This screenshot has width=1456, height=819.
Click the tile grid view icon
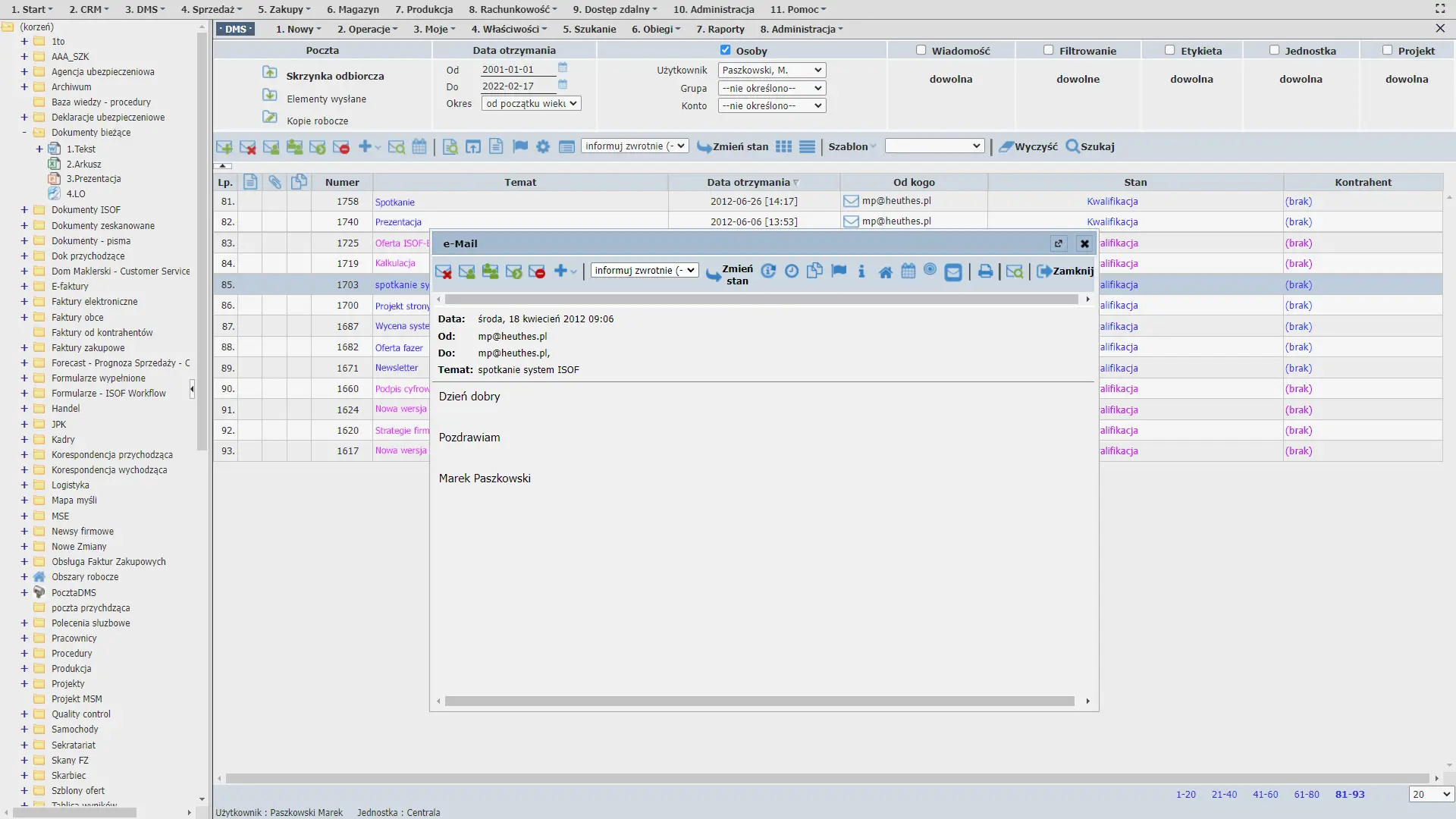click(784, 147)
